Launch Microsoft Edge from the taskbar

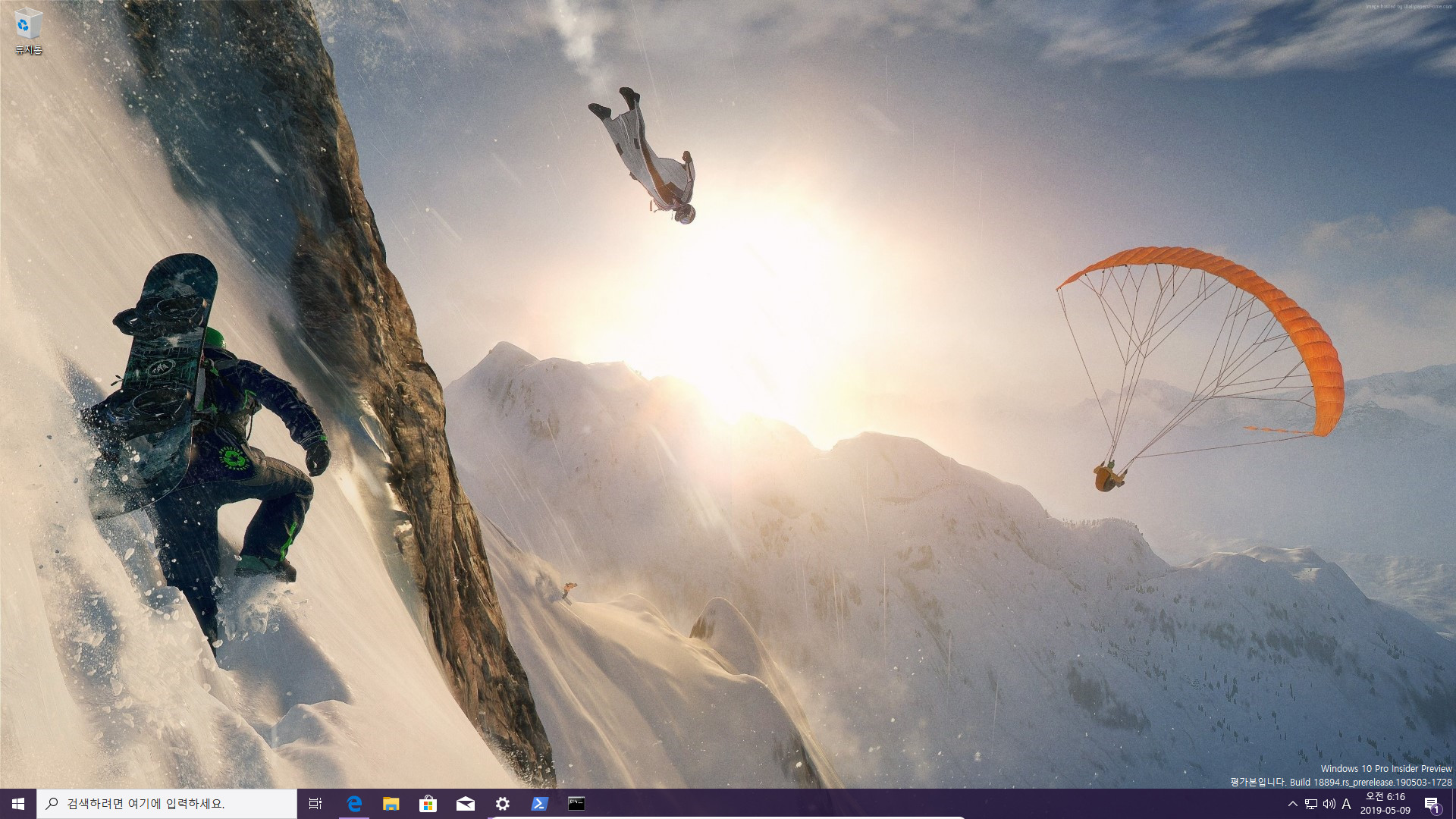tap(354, 804)
